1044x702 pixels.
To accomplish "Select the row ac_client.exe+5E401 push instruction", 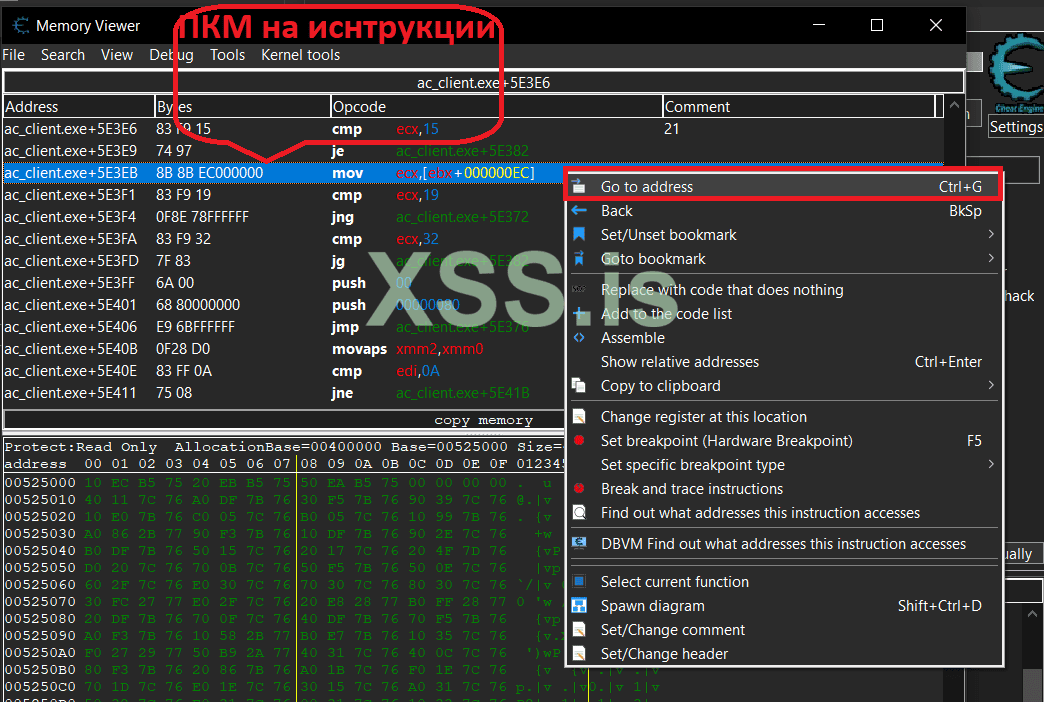I will click(x=284, y=304).
